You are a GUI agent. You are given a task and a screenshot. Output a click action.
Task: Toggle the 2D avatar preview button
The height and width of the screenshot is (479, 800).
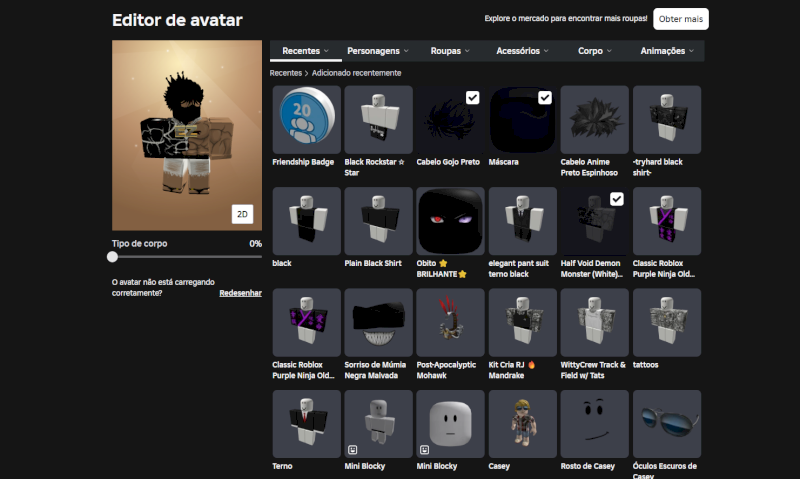[x=242, y=214]
